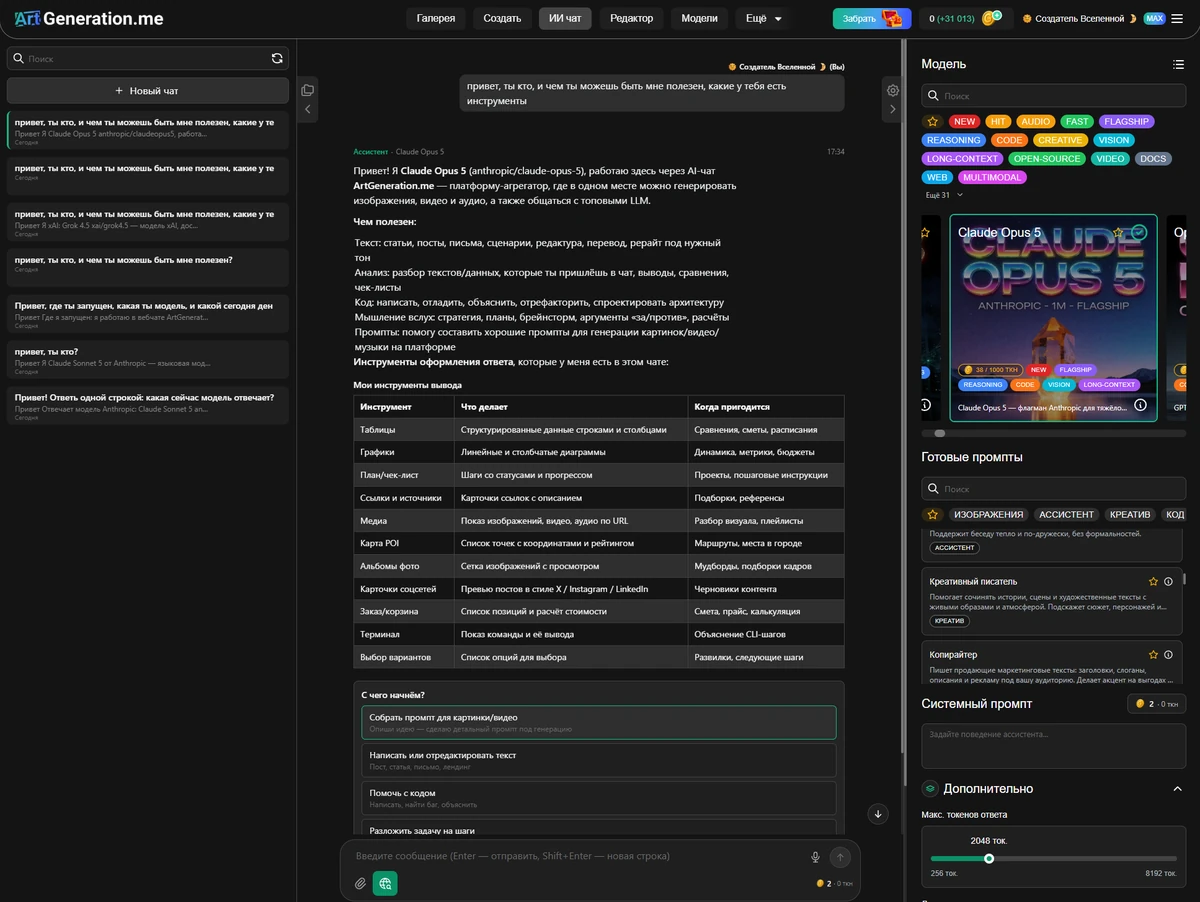Open info for Креативный писатель prompt
This screenshot has width=1200, height=902.
coord(1168,581)
